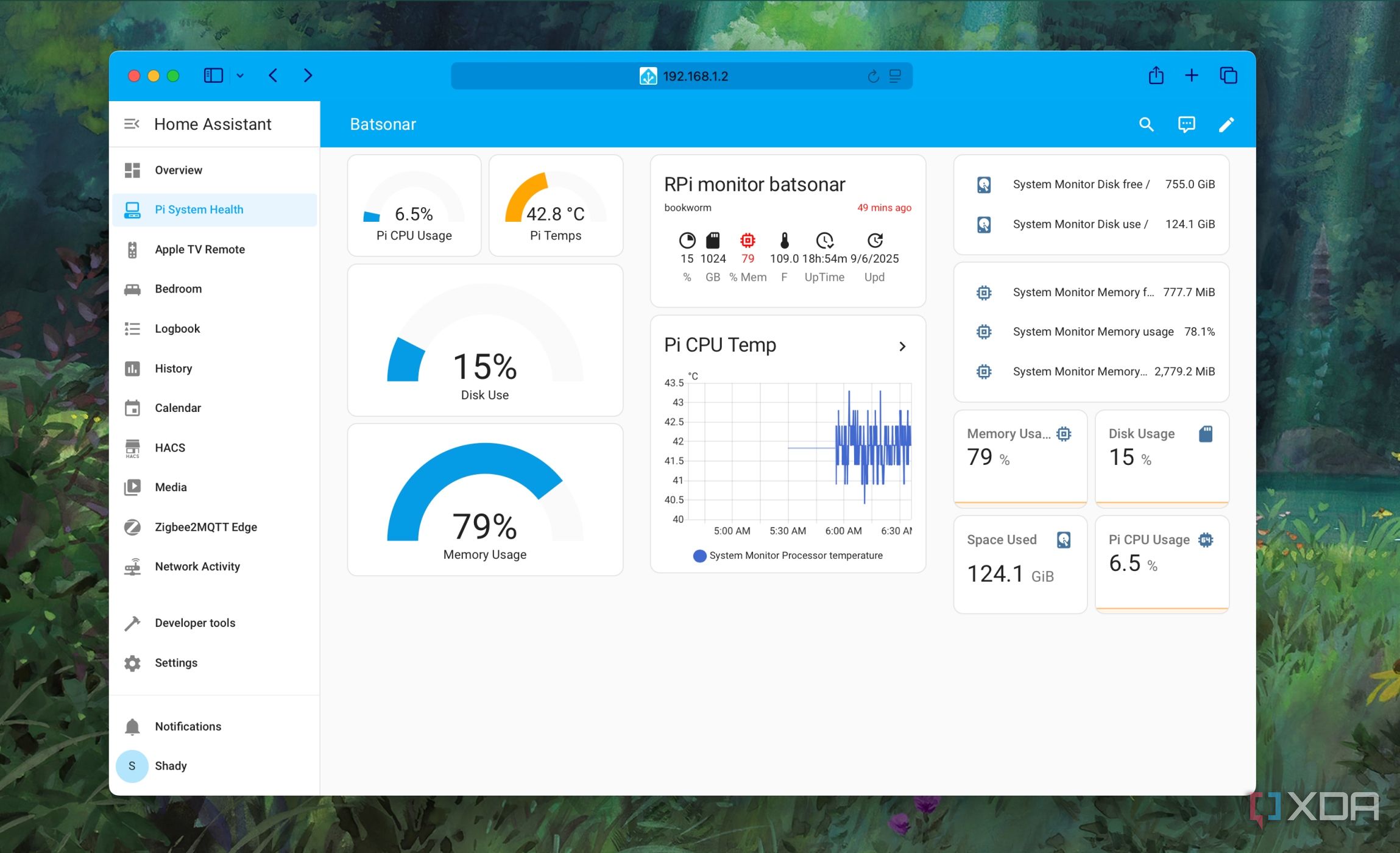Click the Pi CPU Usage tile chip icon

1205,540
